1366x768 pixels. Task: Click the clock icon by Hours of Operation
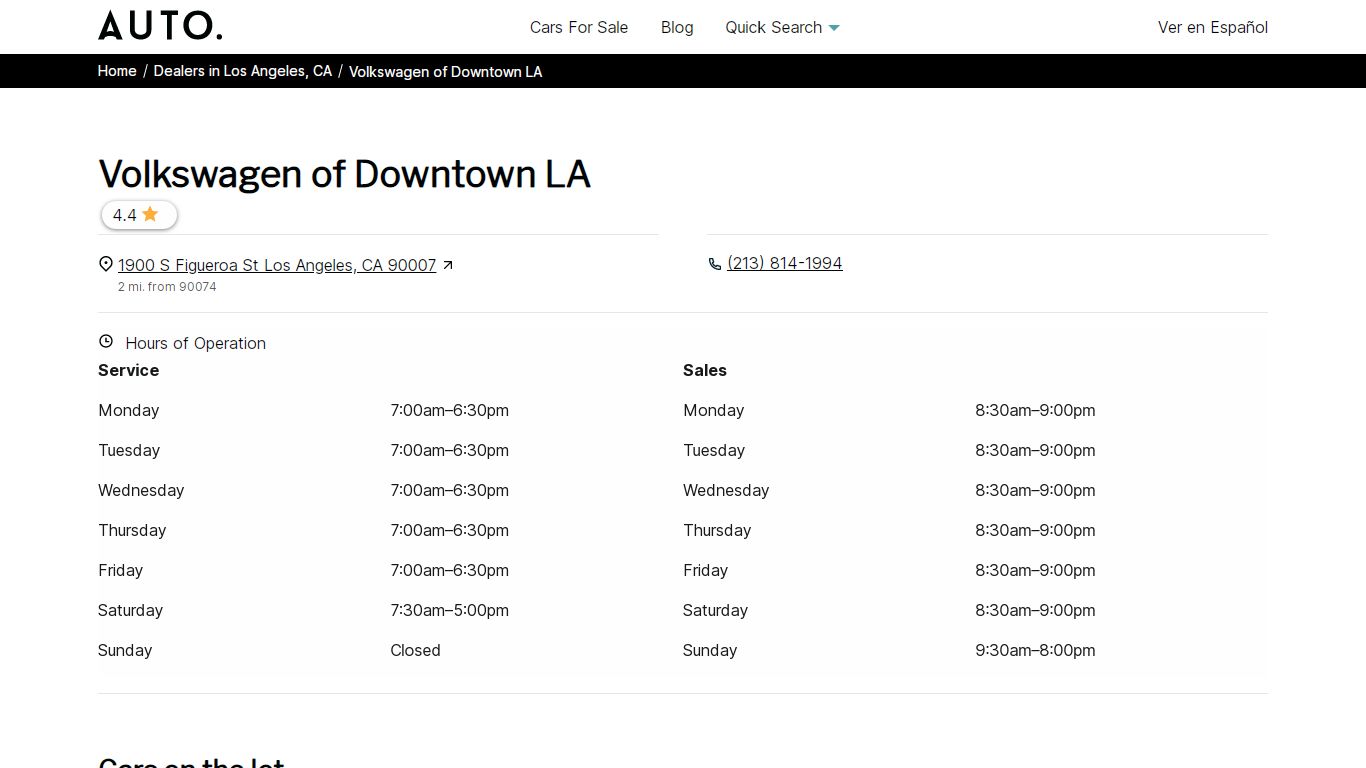pos(106,341)
